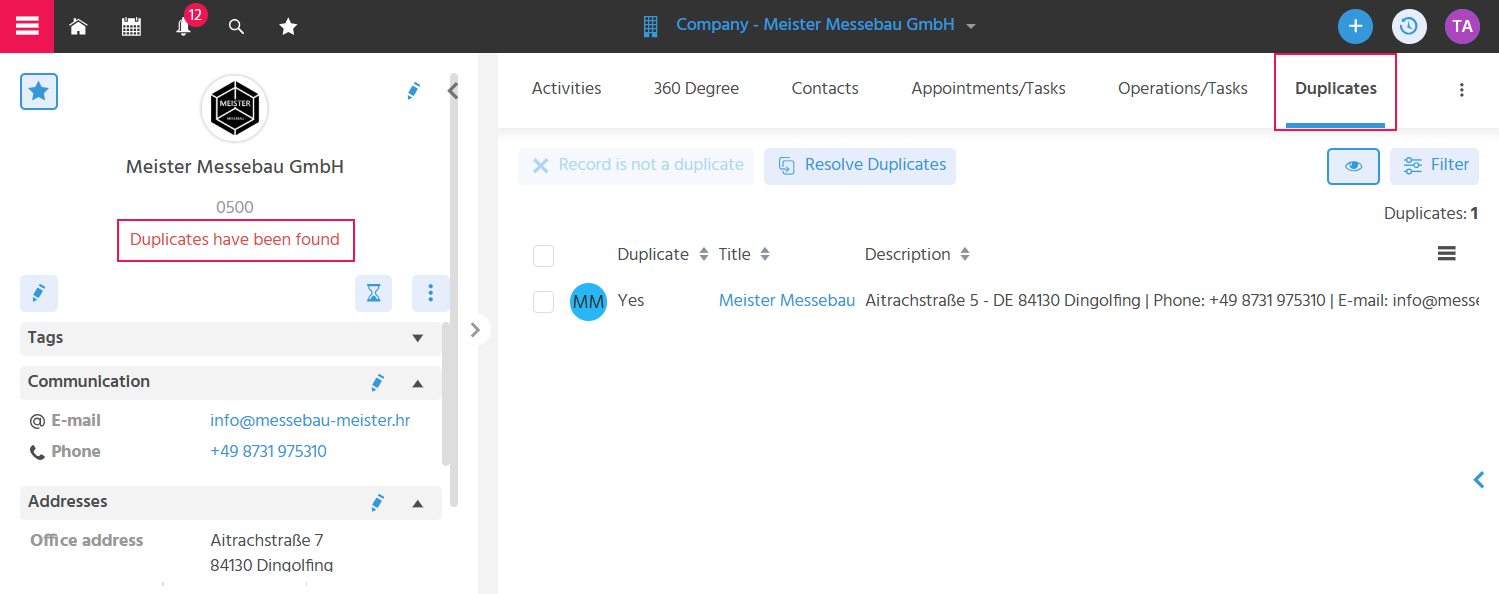1499x594 pixels.
Task: Tick the Meister Messebau row checkbox
Action: (543, 302)
